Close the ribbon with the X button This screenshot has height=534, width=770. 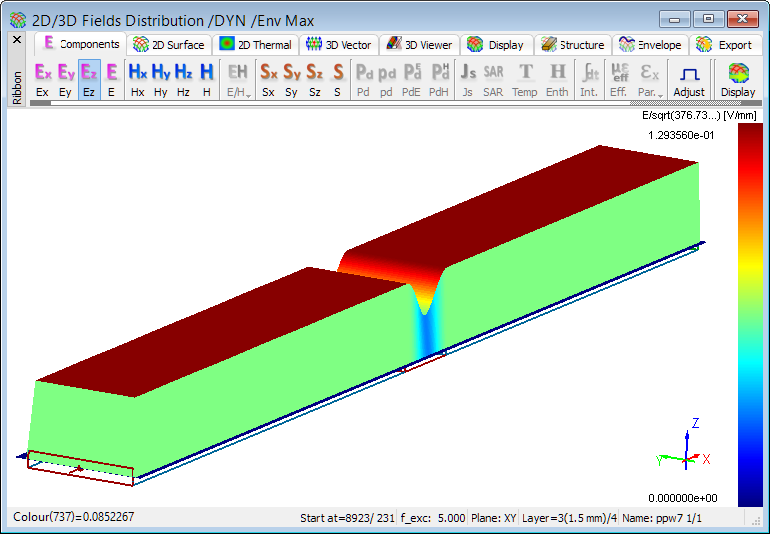tap(16, 40)
